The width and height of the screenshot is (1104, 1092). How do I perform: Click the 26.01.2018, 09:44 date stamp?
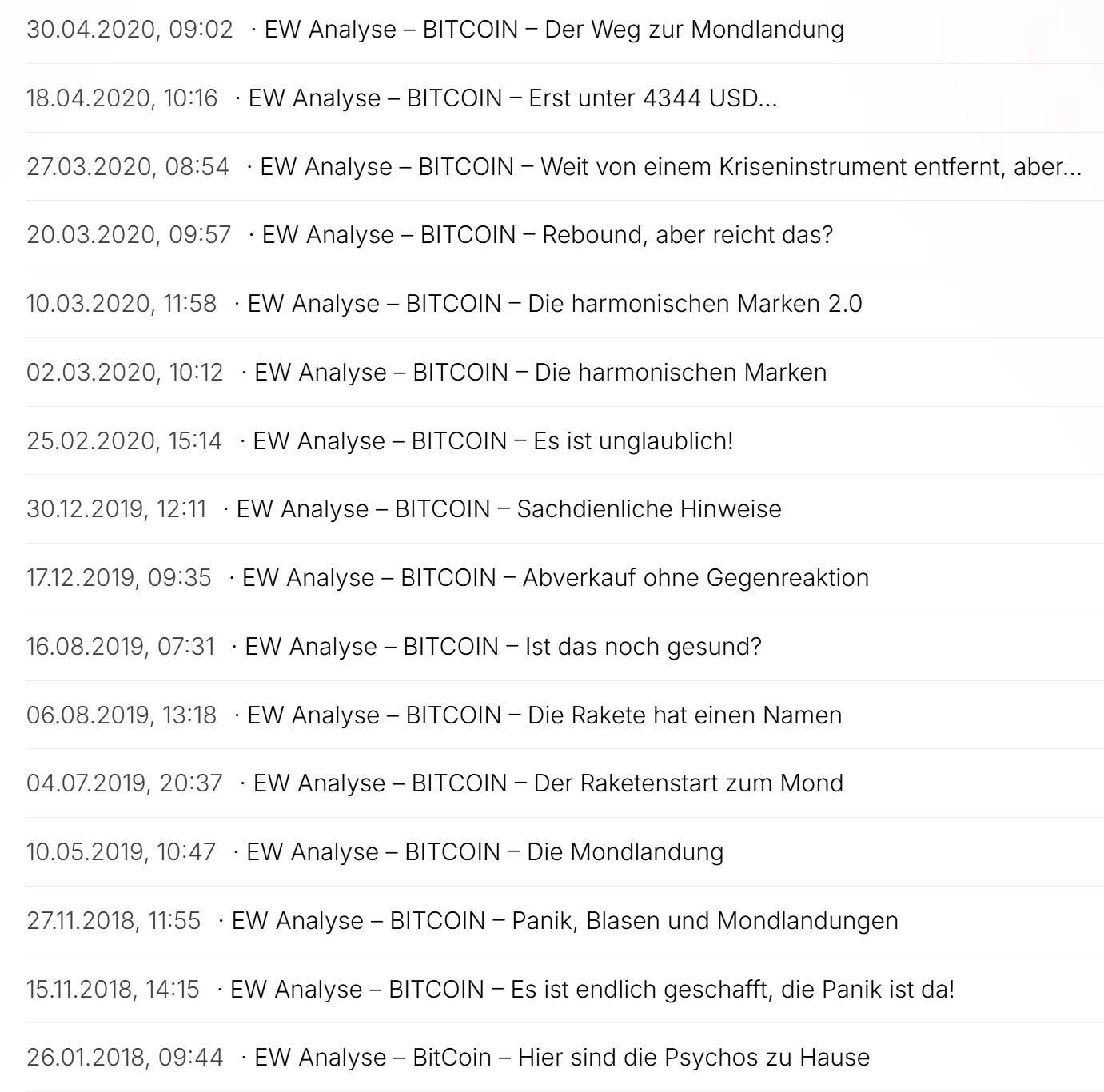coord(125,1058)
